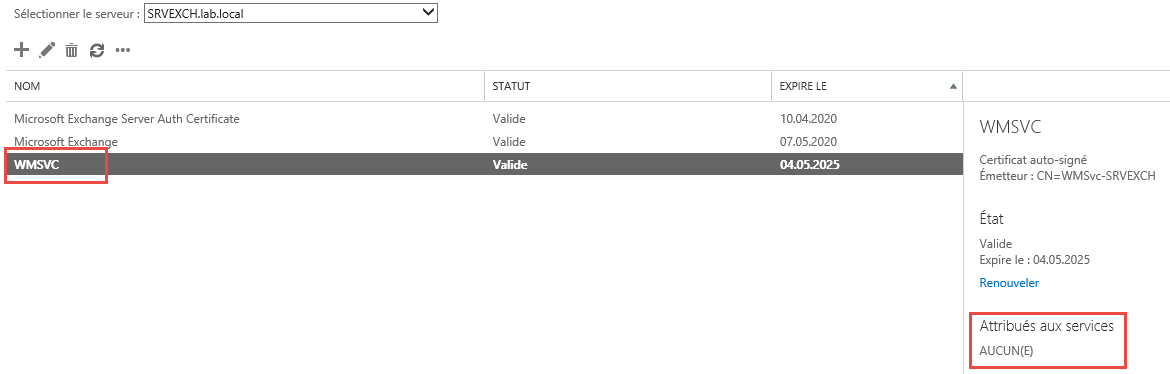Click the refresh arrows icon
The image size is (1170, 374).
pyautogui.click(x=97, y=50)
